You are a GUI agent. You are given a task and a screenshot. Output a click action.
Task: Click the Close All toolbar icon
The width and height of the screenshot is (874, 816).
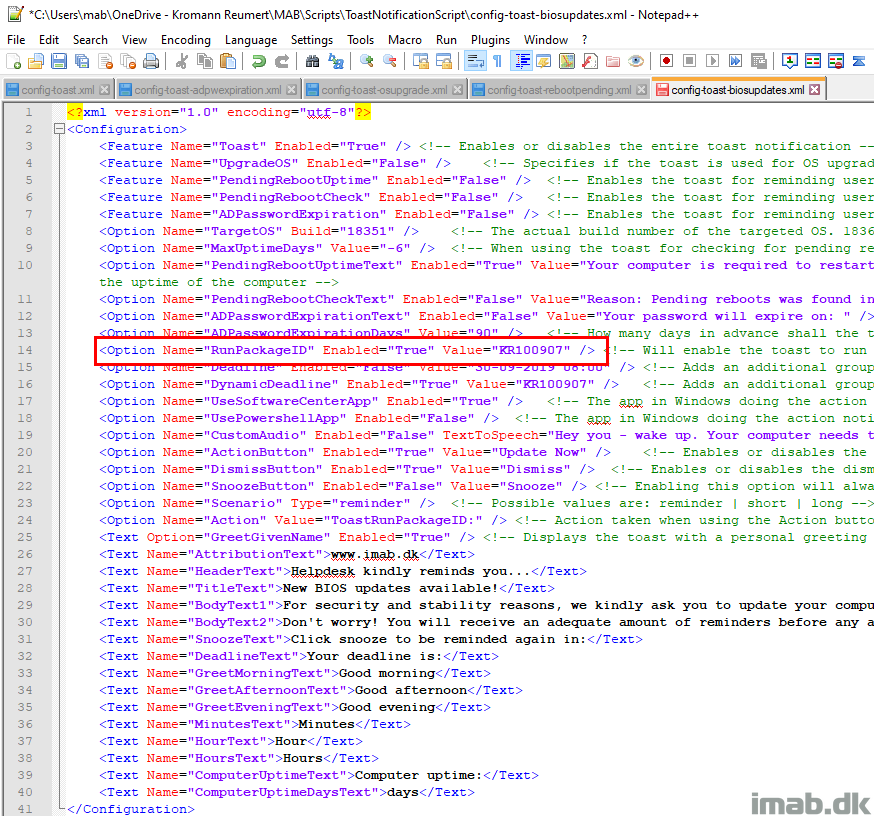[x=128, y=61]
